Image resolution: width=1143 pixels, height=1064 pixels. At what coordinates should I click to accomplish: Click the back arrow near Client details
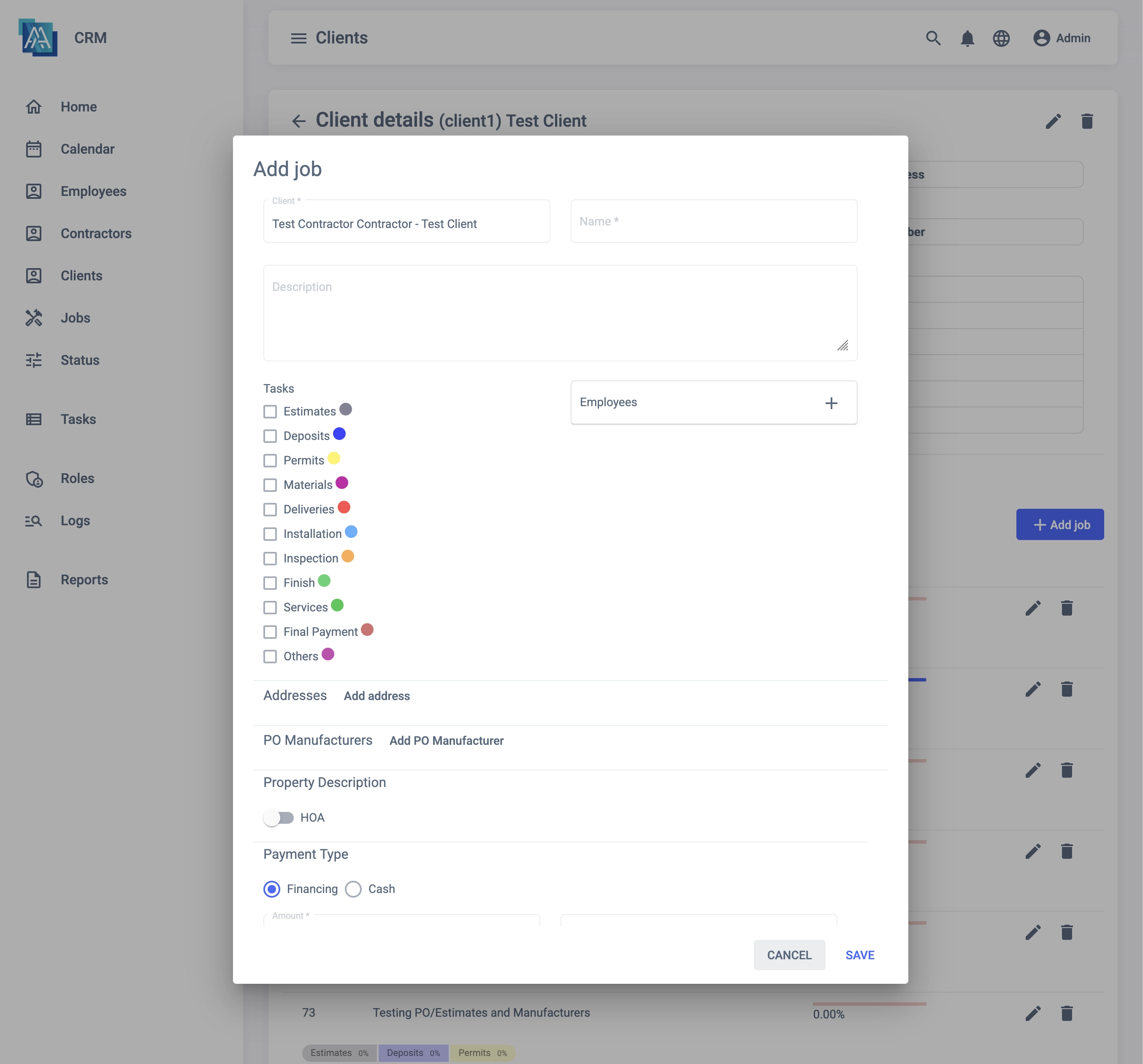298,121
